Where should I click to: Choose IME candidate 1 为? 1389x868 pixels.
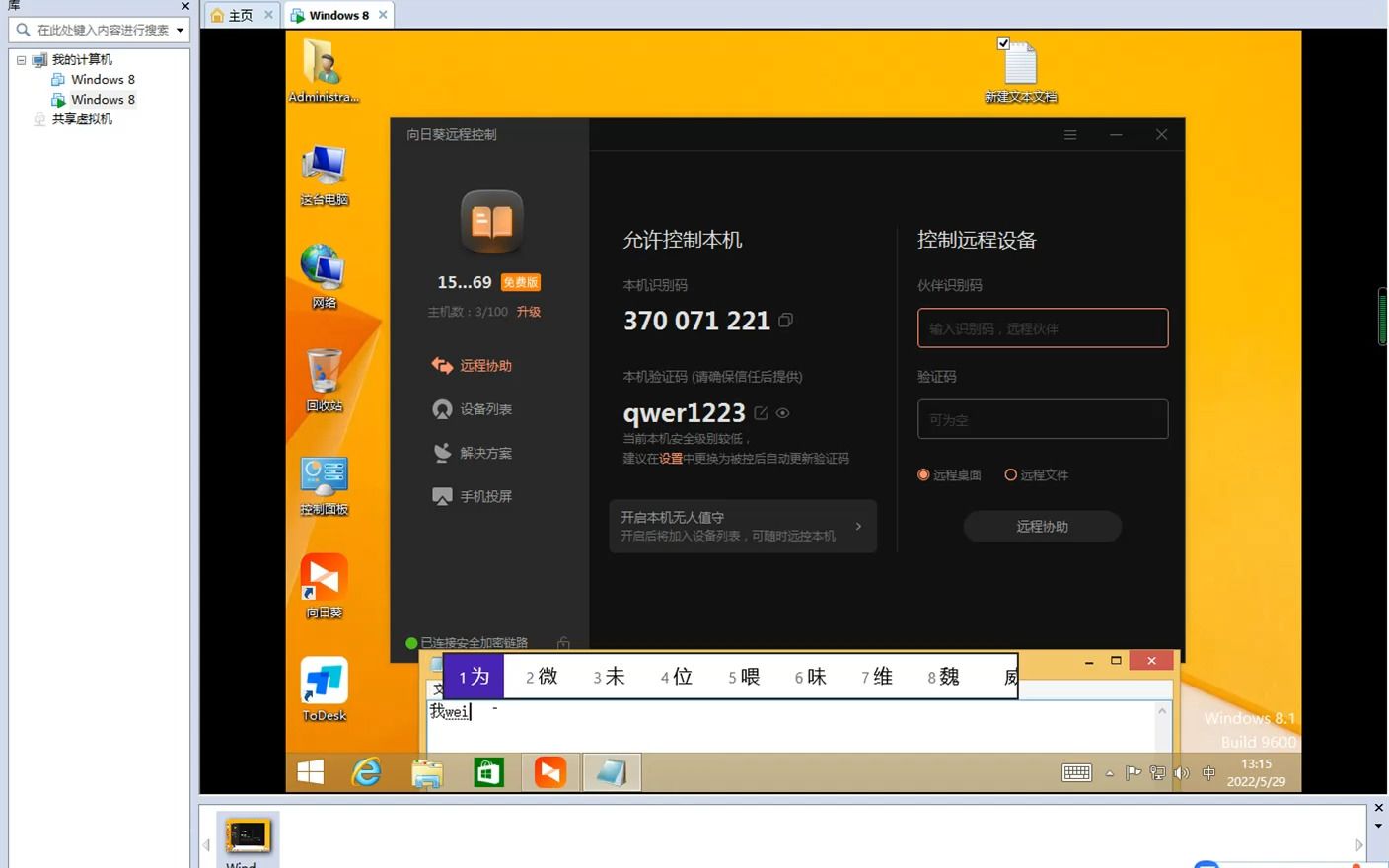tap(474, 677)
